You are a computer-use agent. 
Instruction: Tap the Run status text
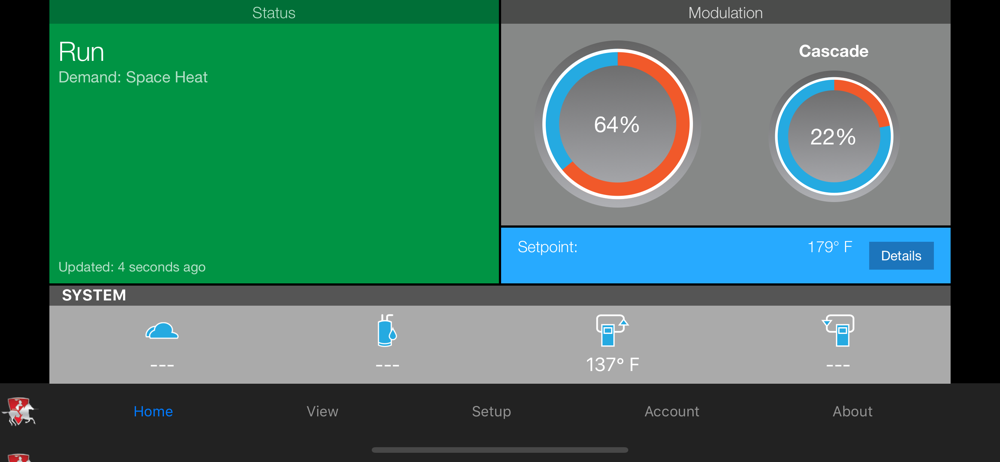(x=81, y=52)
